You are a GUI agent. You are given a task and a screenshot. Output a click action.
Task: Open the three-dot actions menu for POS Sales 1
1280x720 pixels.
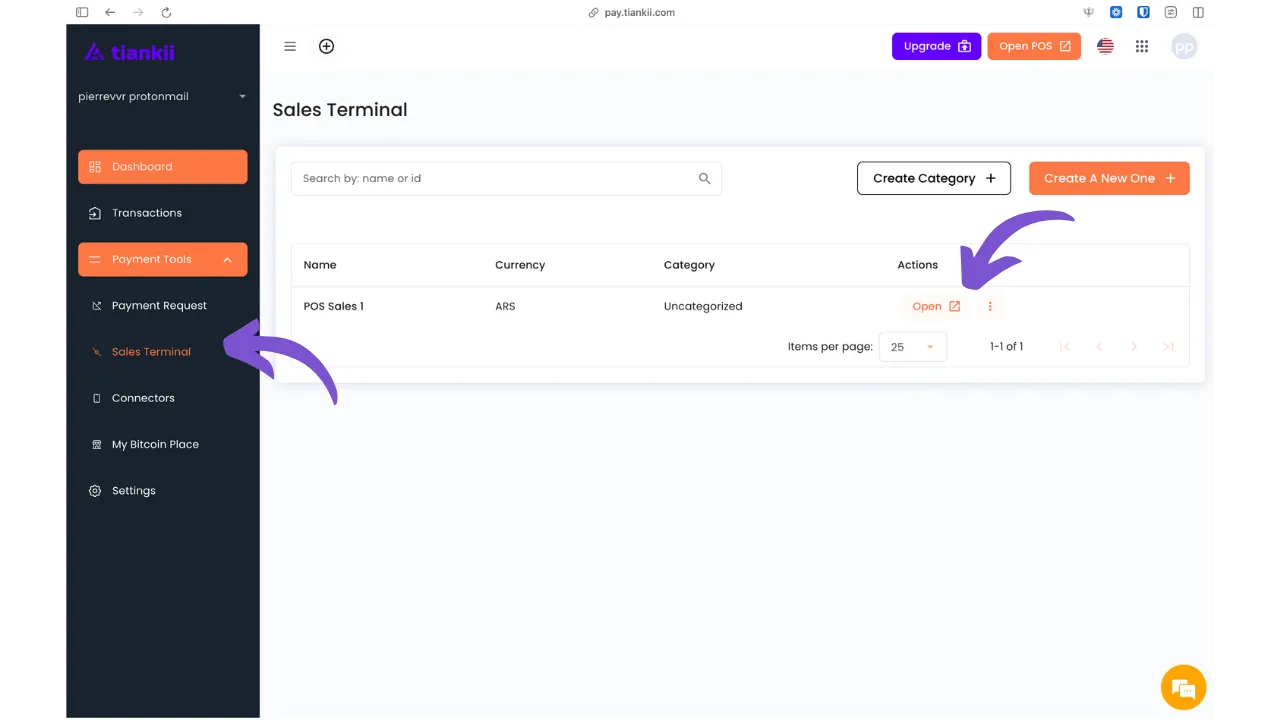990,306
